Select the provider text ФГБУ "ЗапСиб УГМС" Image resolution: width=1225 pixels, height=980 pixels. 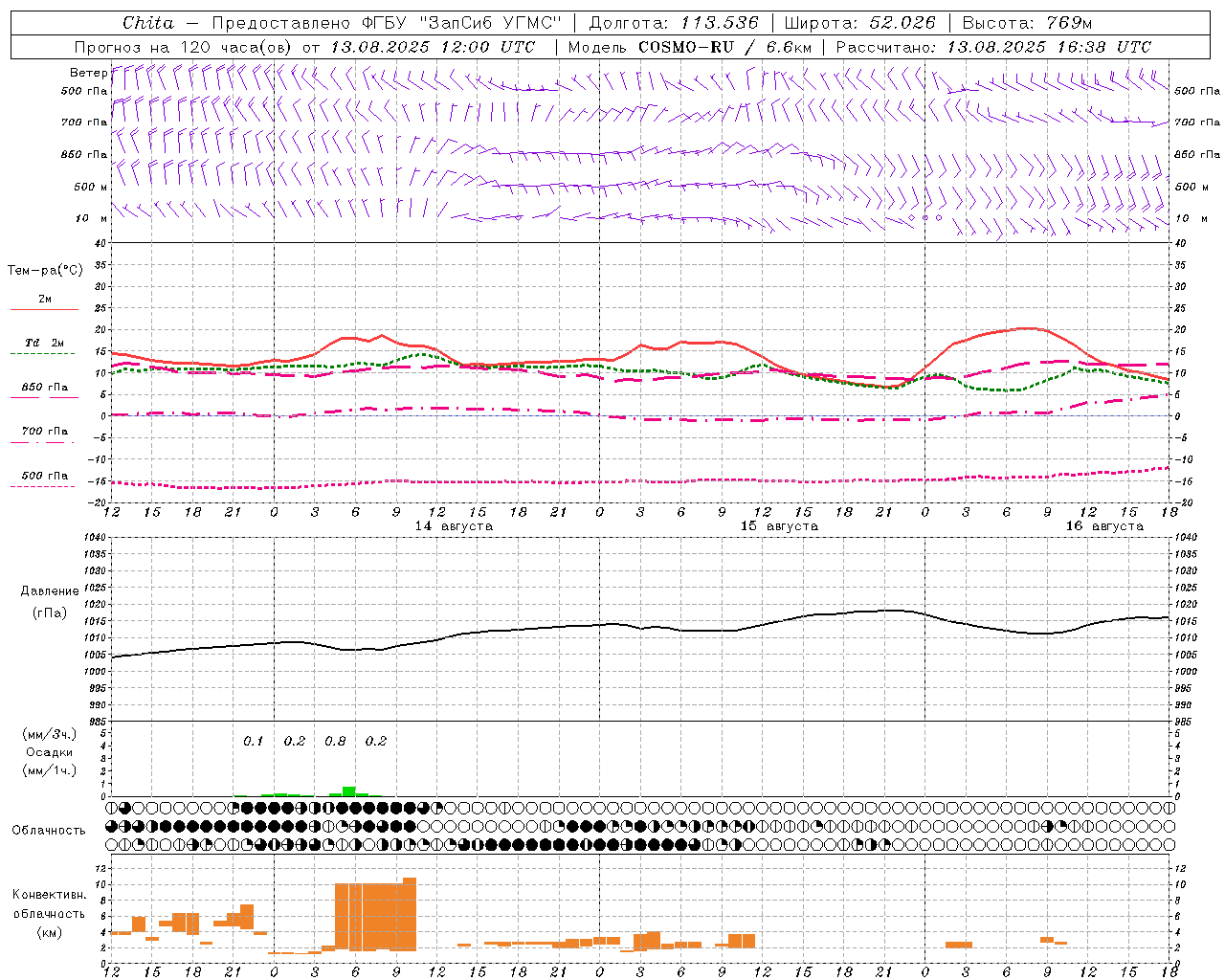click(x=462, y=23)
